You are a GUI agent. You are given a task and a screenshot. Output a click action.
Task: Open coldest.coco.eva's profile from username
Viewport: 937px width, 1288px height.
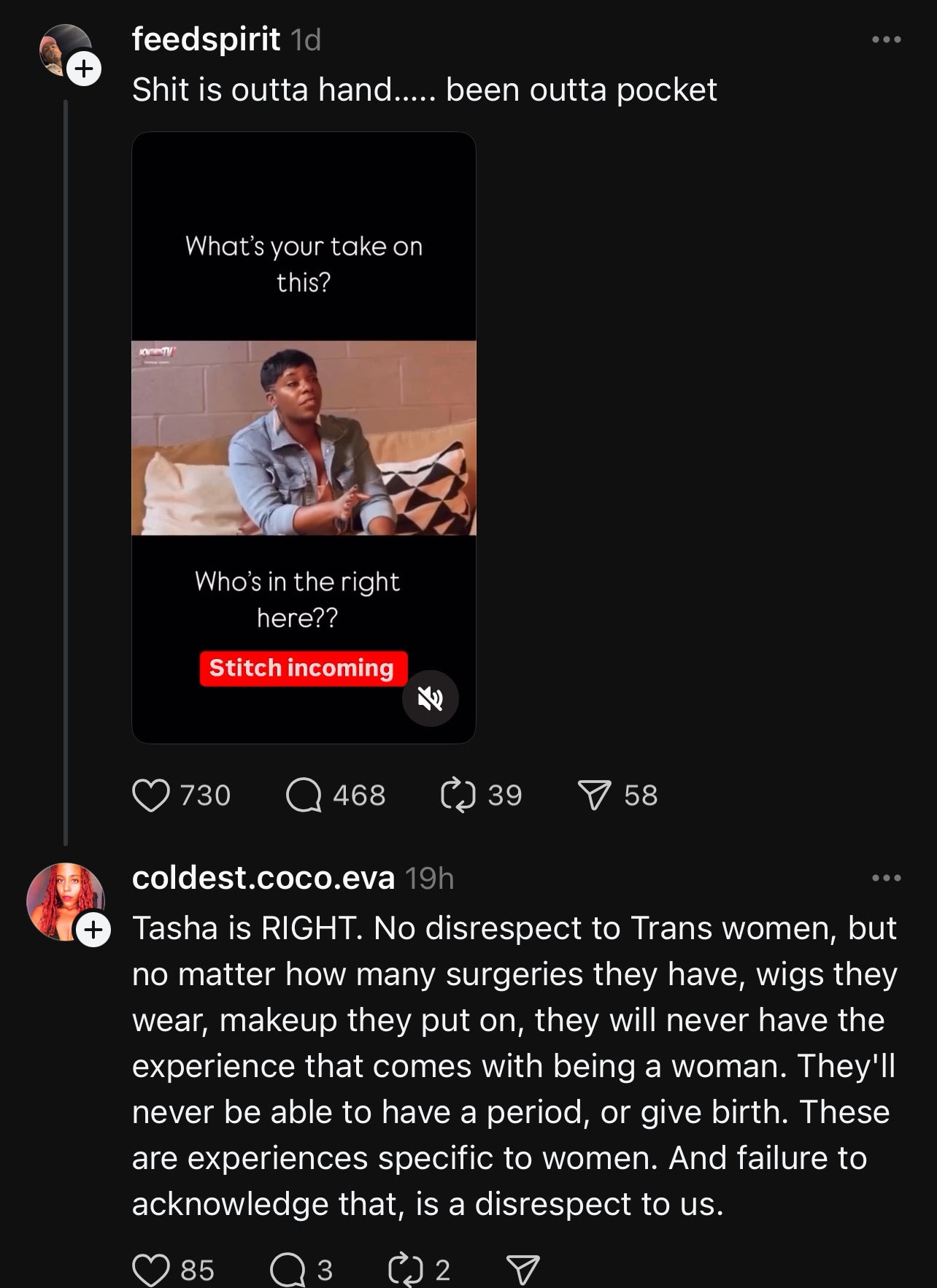[x=263, y=878]
